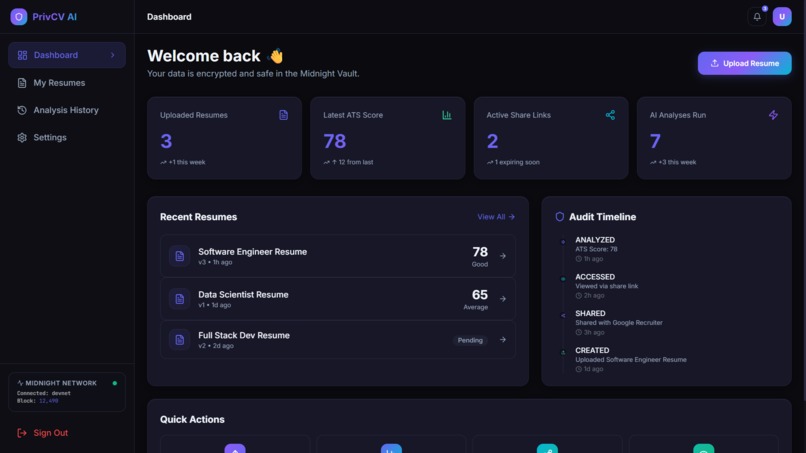Open Software Engineer Resume via its arrow
This screenshot has width=806, height=453.
[x=503, y=256]
